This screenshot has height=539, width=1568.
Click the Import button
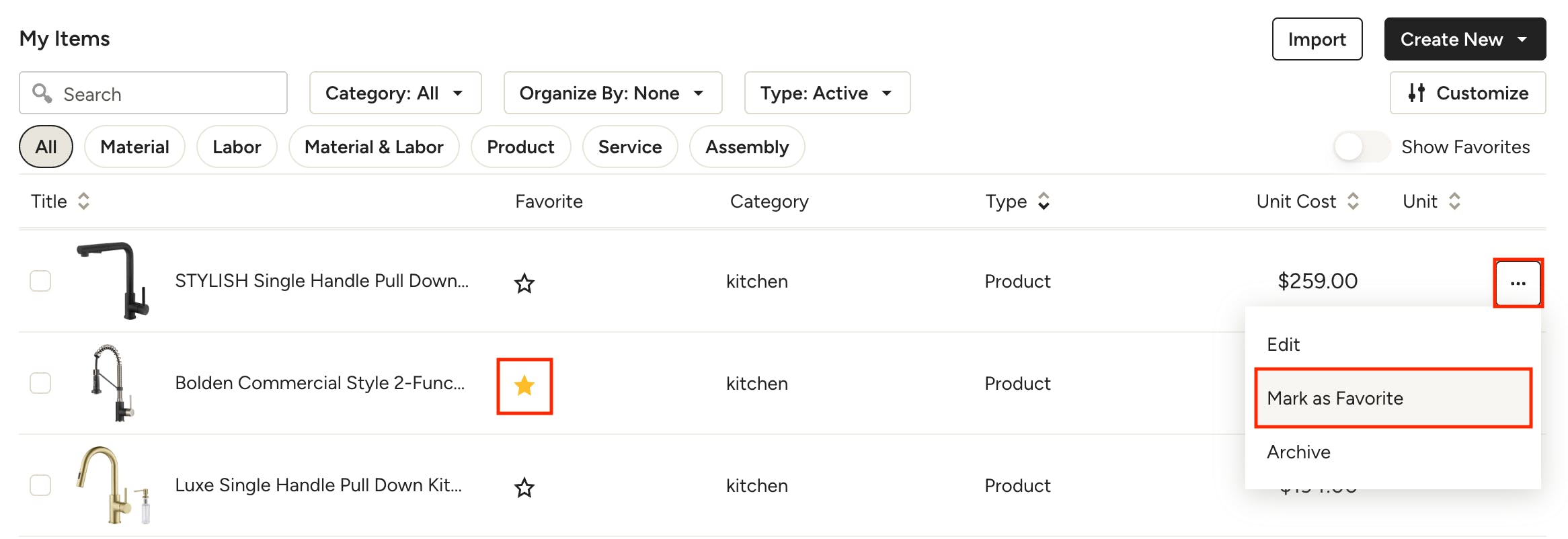[x=1317, y=39]
